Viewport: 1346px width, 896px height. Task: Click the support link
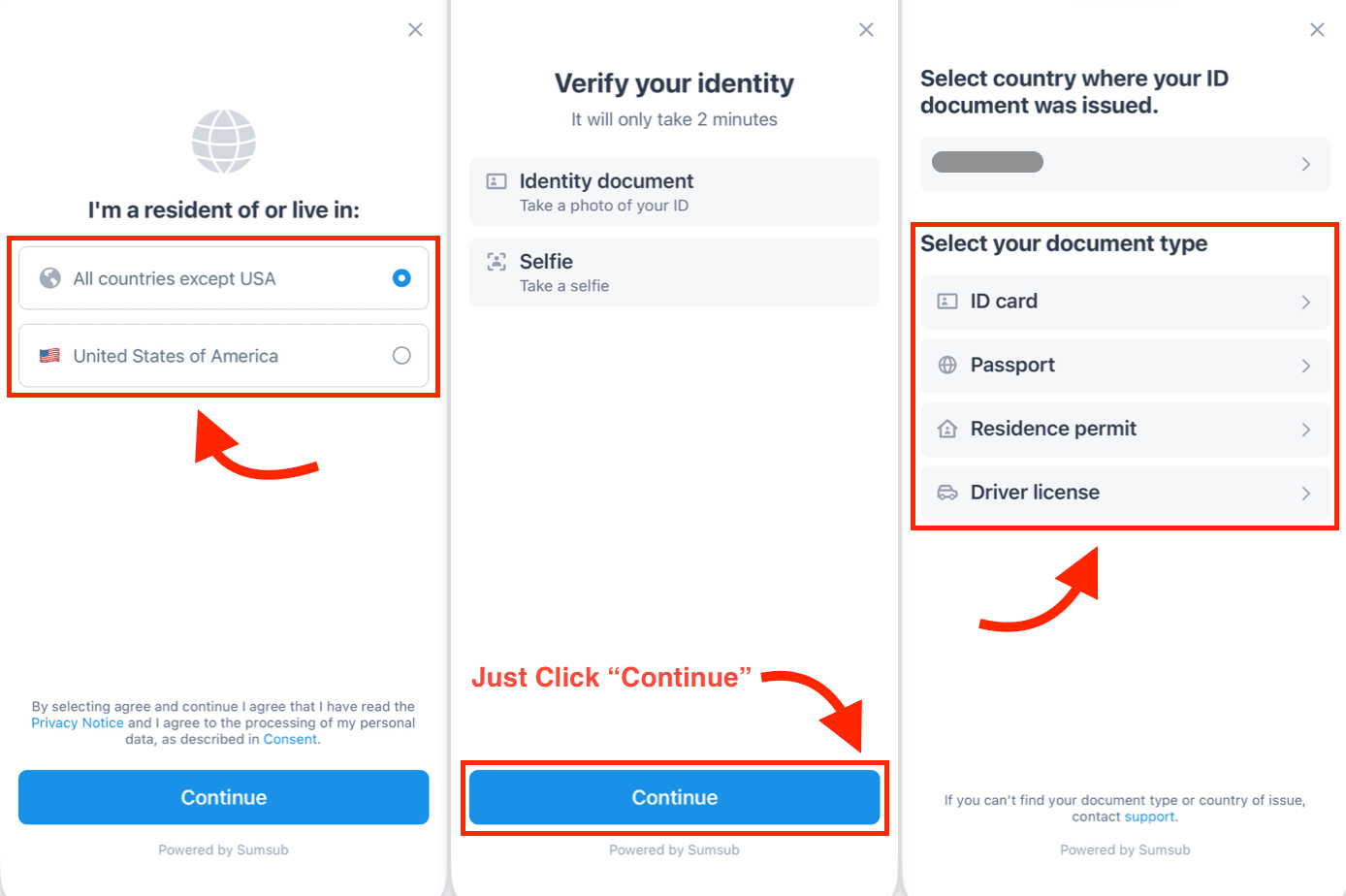(x=1150, y=817)
